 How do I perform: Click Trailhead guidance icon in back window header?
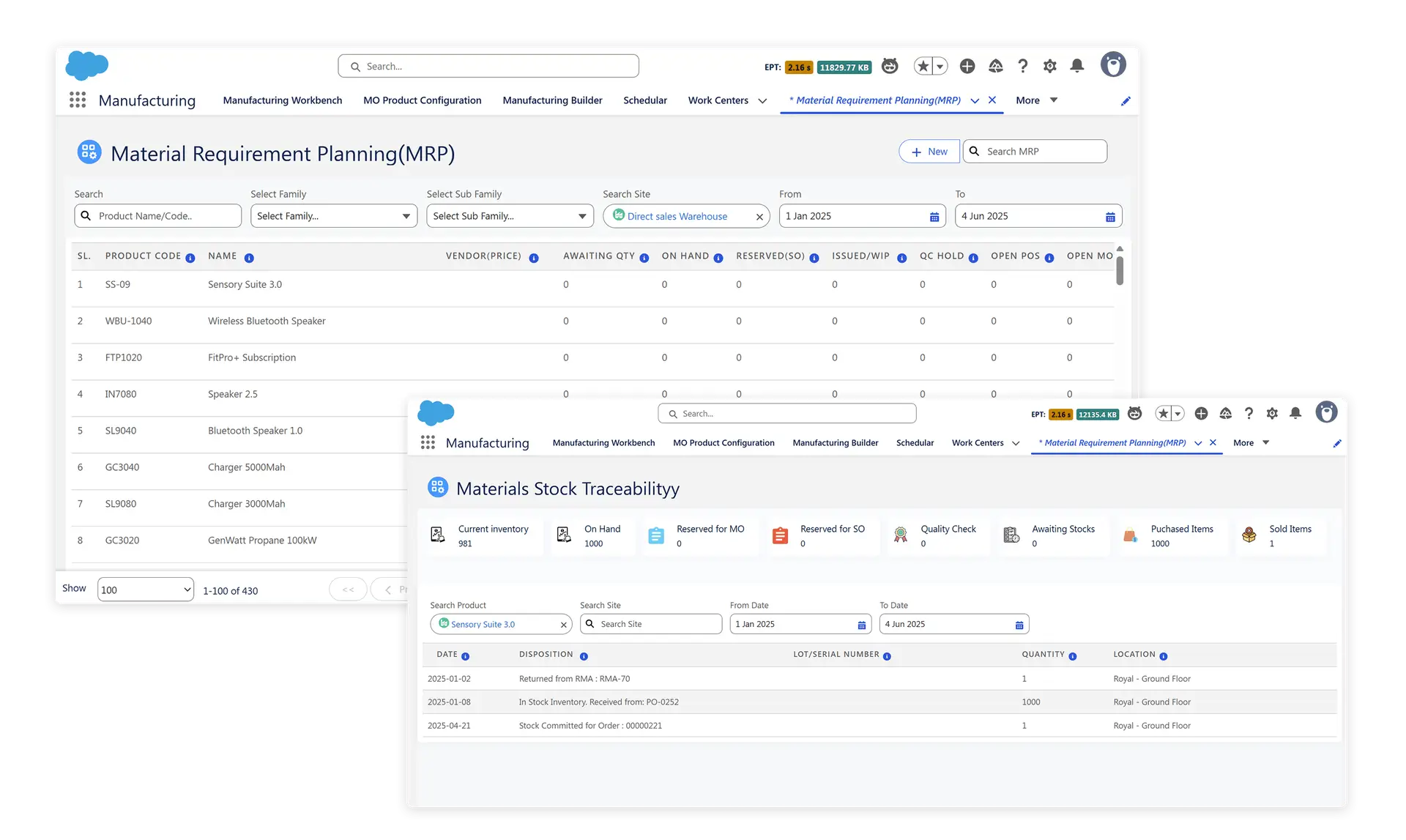pyautogui.click(x=996, y=67)
